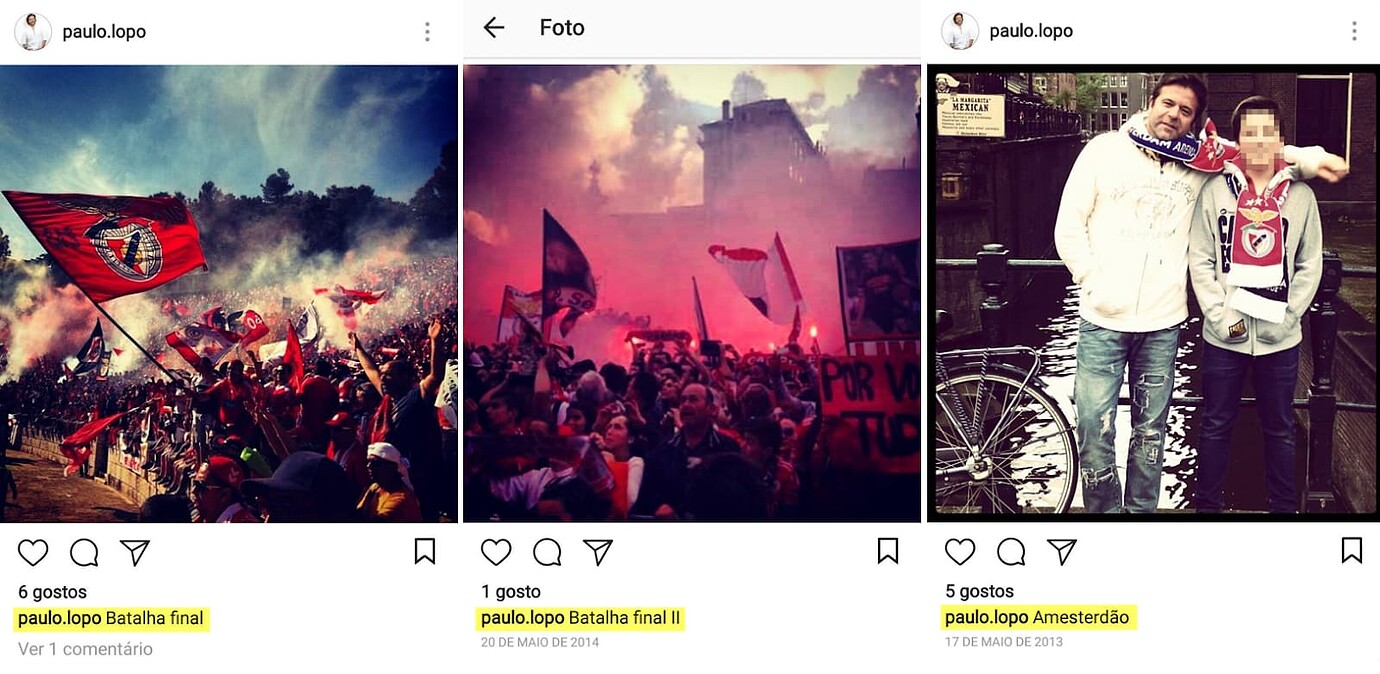The image size is (1380, 674).
Task: Send the Amesterdão post via share icon
Action: [x=1062, y=552]
